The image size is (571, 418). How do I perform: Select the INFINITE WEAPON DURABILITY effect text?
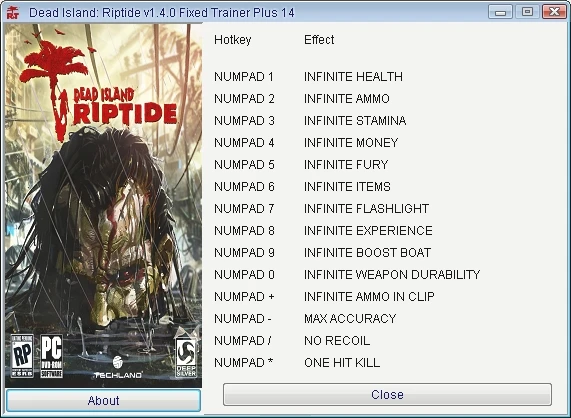click(392, 275)
